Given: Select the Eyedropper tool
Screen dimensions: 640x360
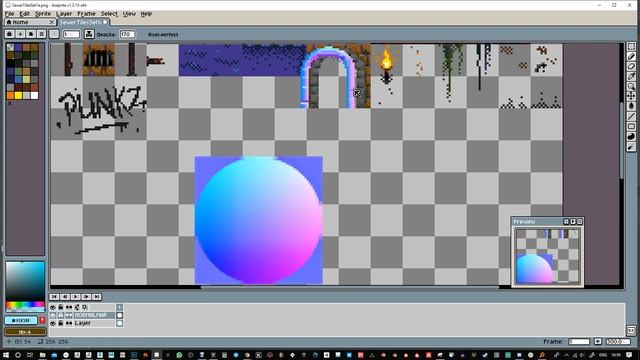Looking at the screenshot, I should [631, 76].
